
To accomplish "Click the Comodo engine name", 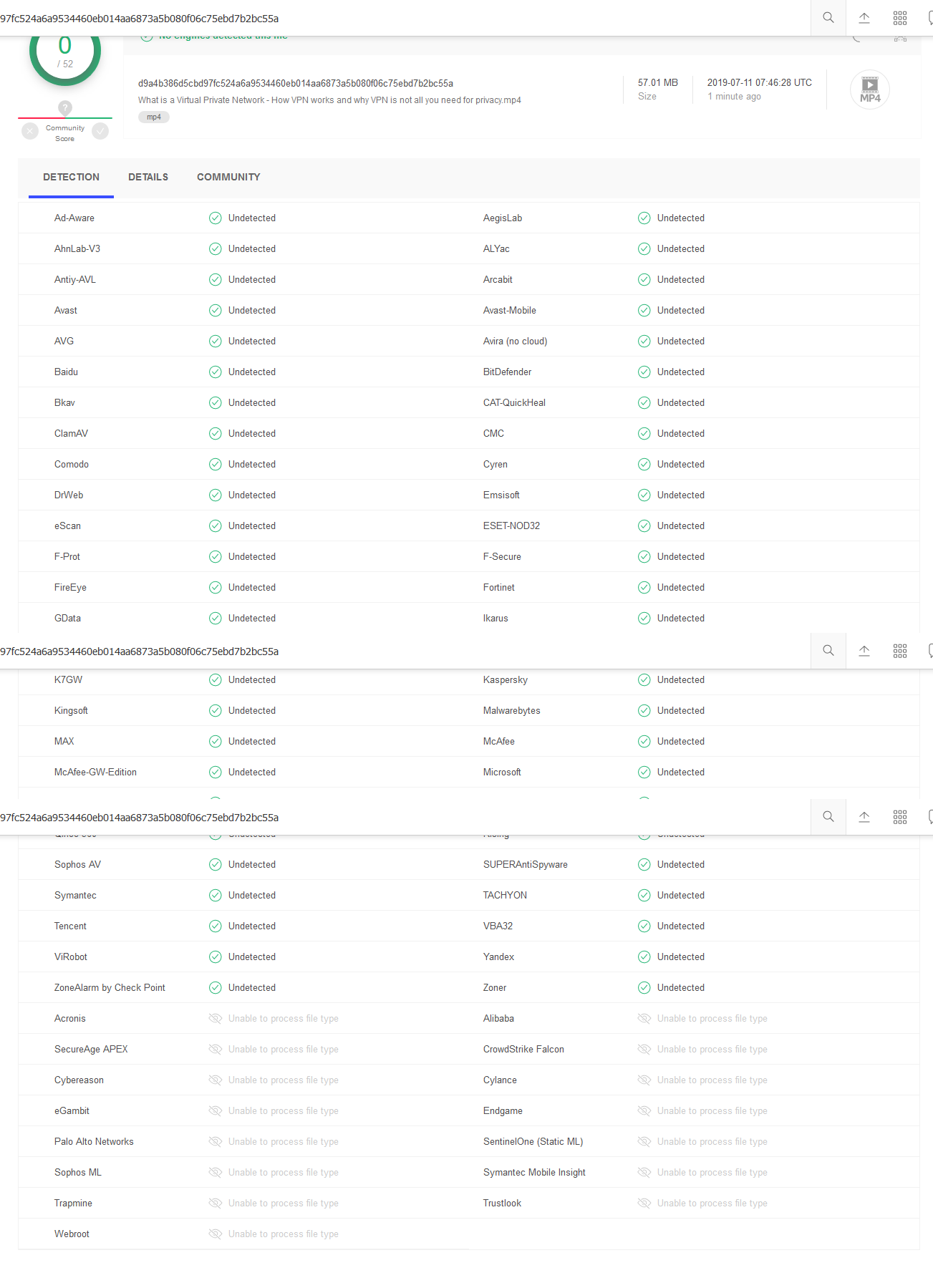I will pos(72,465).
